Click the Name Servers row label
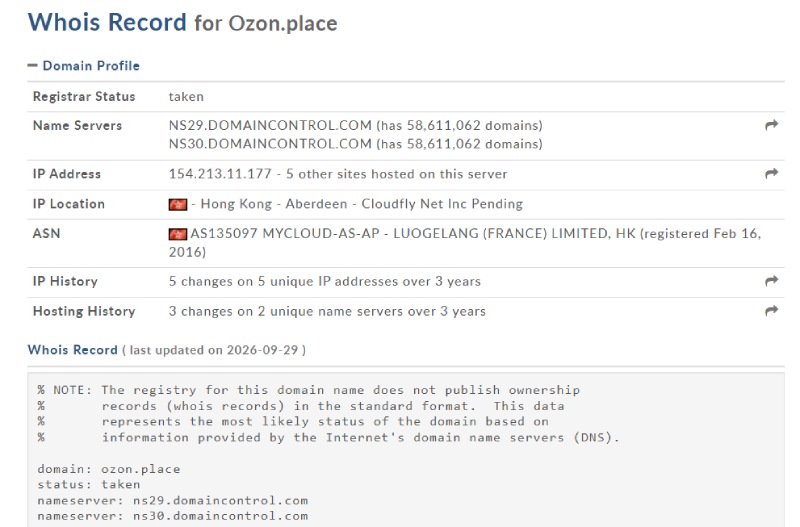Viewport: 800px width, 527px height. 78,126
